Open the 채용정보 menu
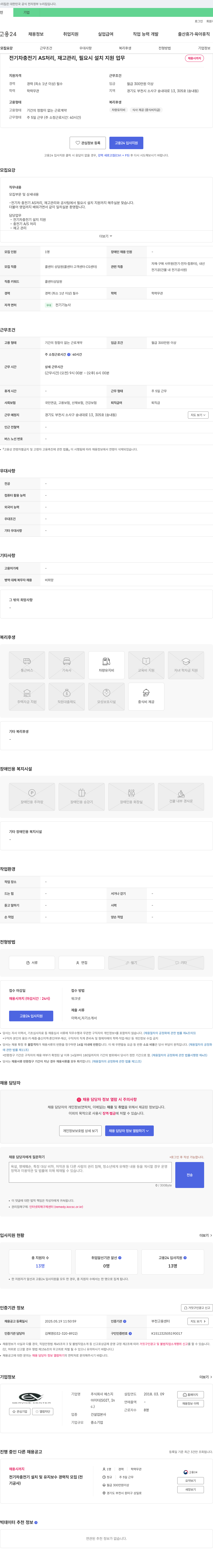Viewport: 213px width, 1568px height. (x=36, y=34)
